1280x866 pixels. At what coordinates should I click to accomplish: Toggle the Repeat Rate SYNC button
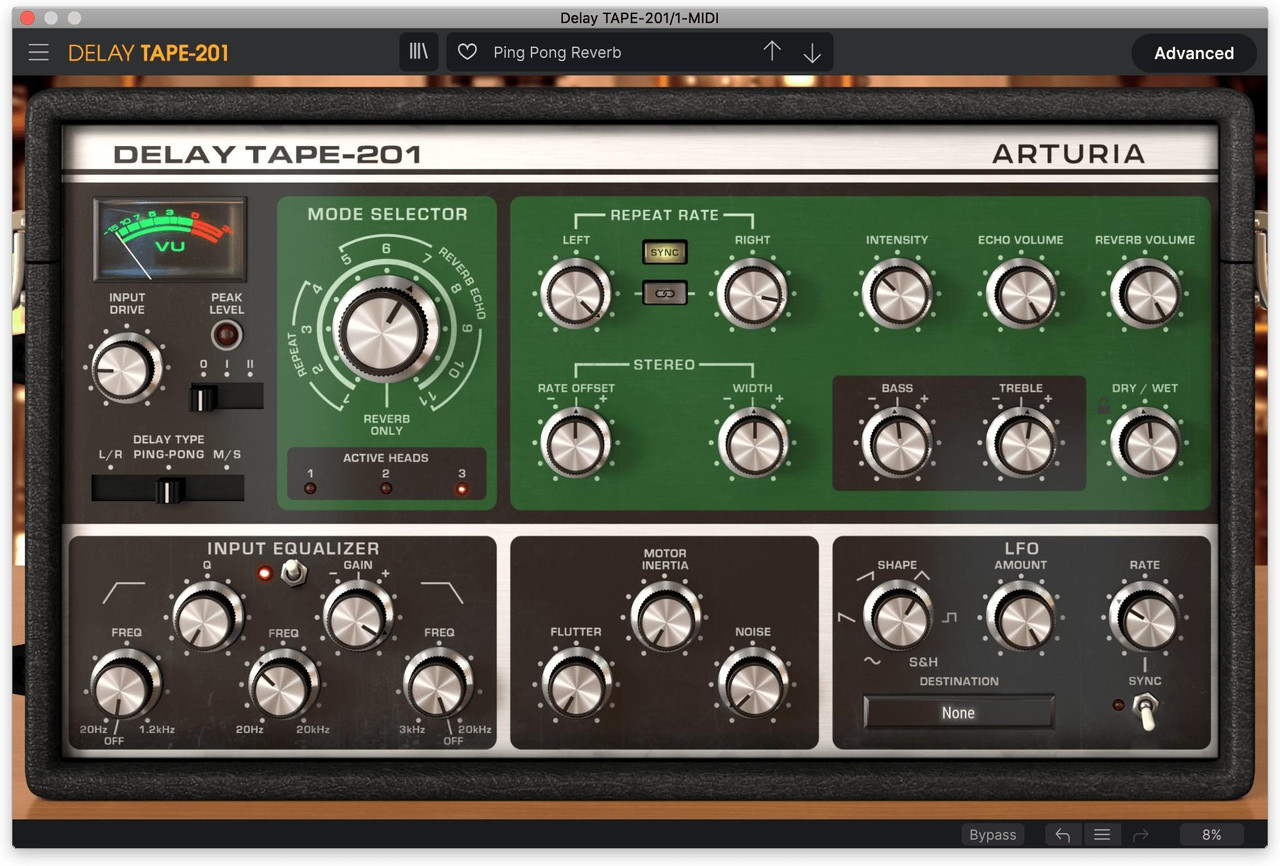[x=665, y=253]
